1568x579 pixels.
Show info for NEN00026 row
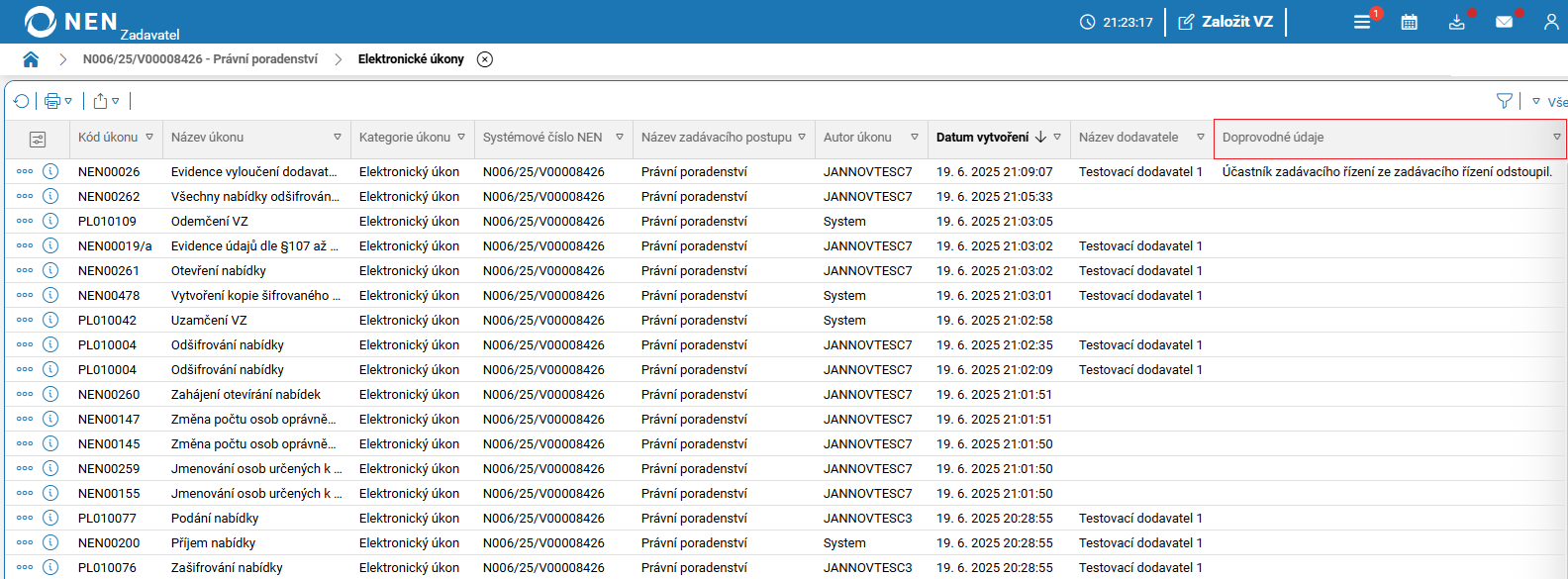point(50,171)
